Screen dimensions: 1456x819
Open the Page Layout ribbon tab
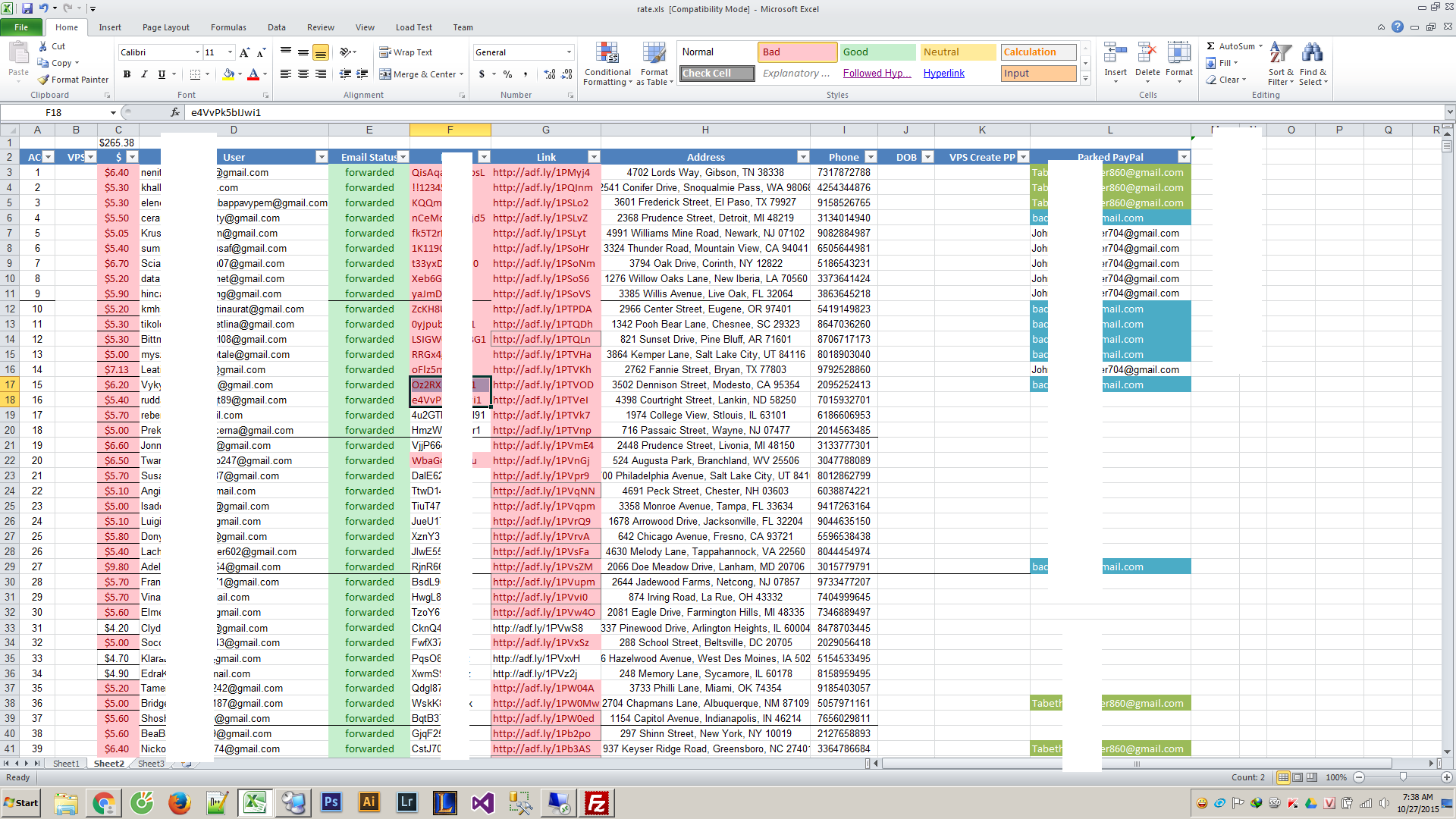tap(165, 27)
